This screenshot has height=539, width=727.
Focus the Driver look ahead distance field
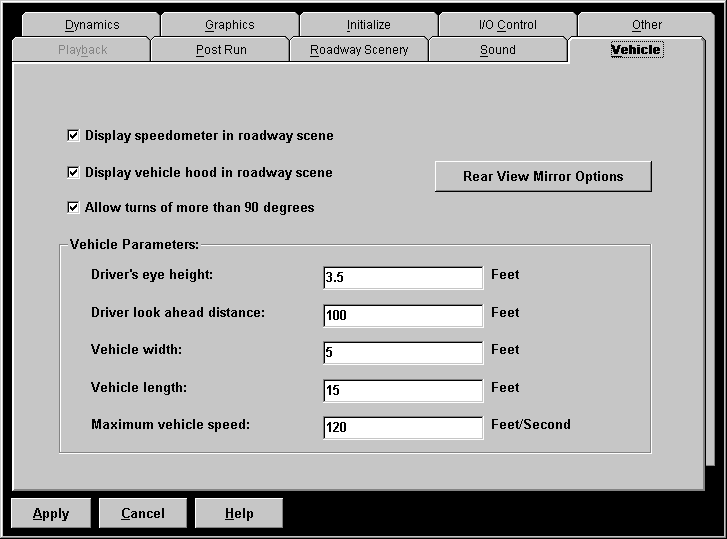click(x=403, y=316)
